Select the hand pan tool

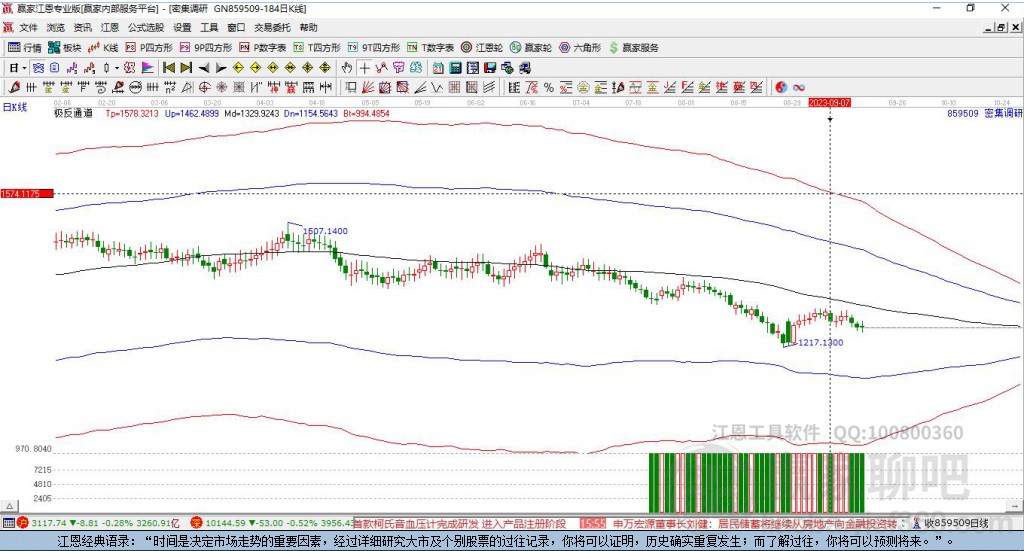click(x=347, y=68)
